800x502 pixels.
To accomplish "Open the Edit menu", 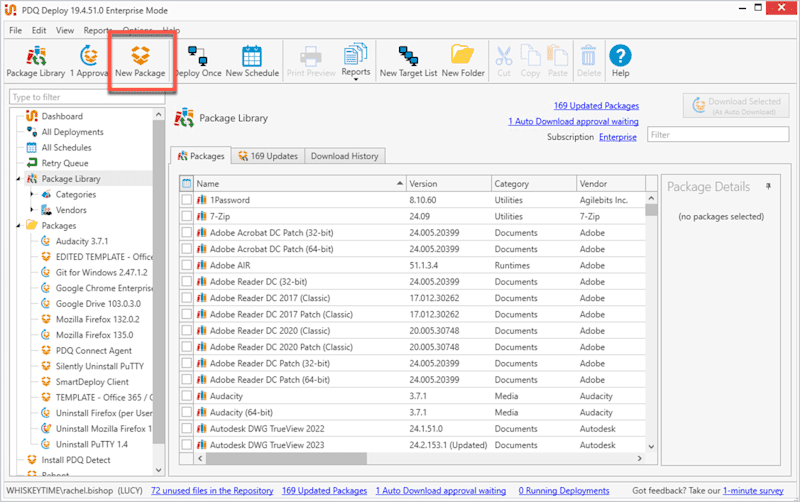I will tap(39, 31).
